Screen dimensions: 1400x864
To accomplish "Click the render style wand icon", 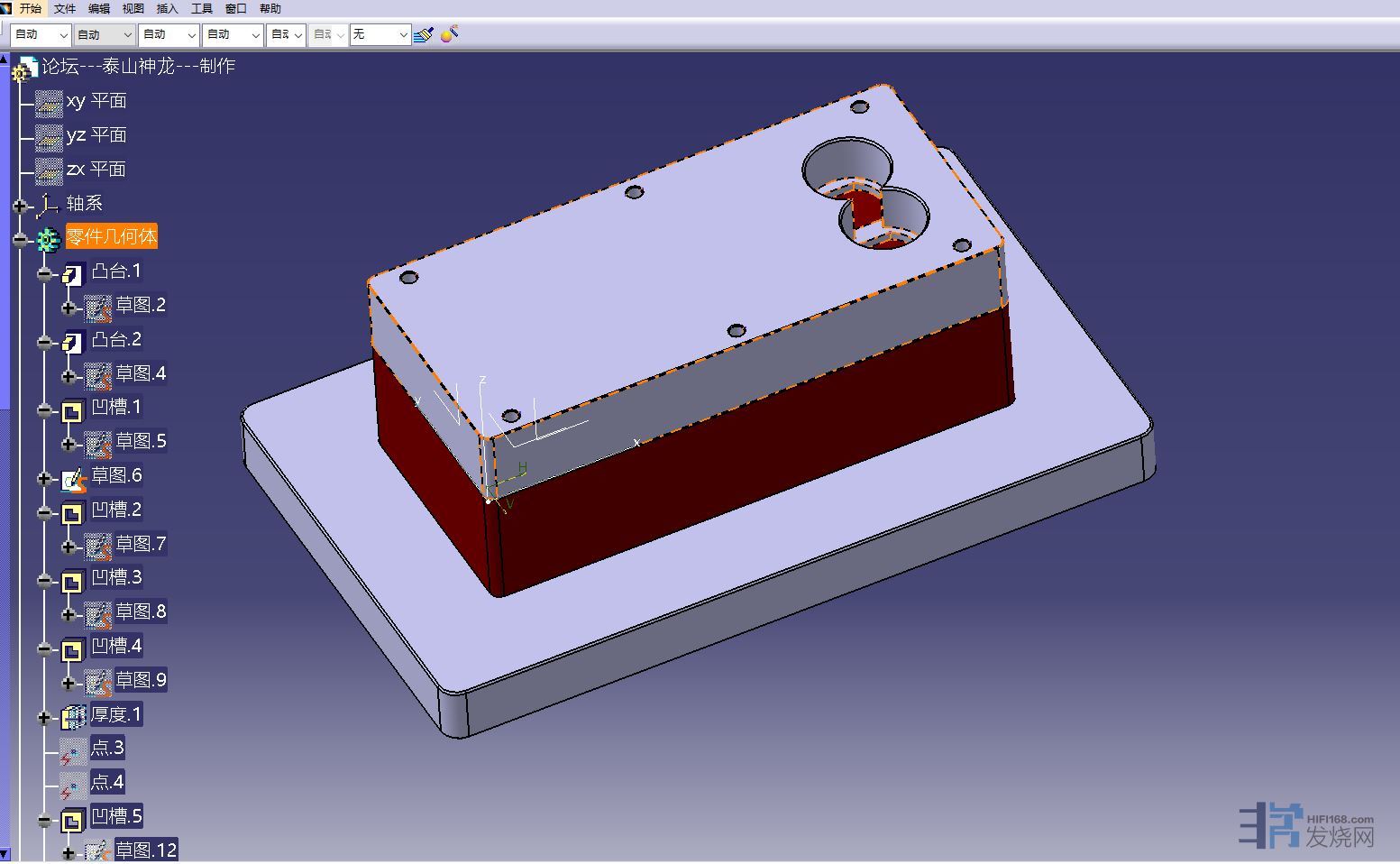I will (450, 33).
